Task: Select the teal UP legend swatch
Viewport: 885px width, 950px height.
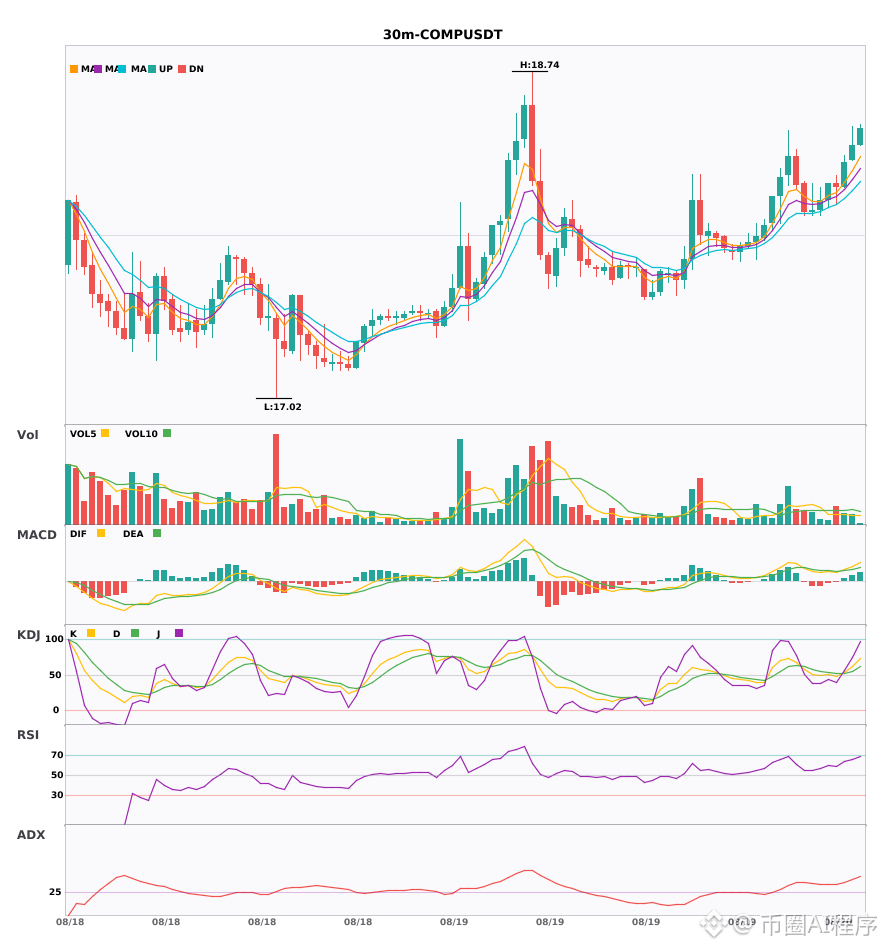Action: coord(152,69)
